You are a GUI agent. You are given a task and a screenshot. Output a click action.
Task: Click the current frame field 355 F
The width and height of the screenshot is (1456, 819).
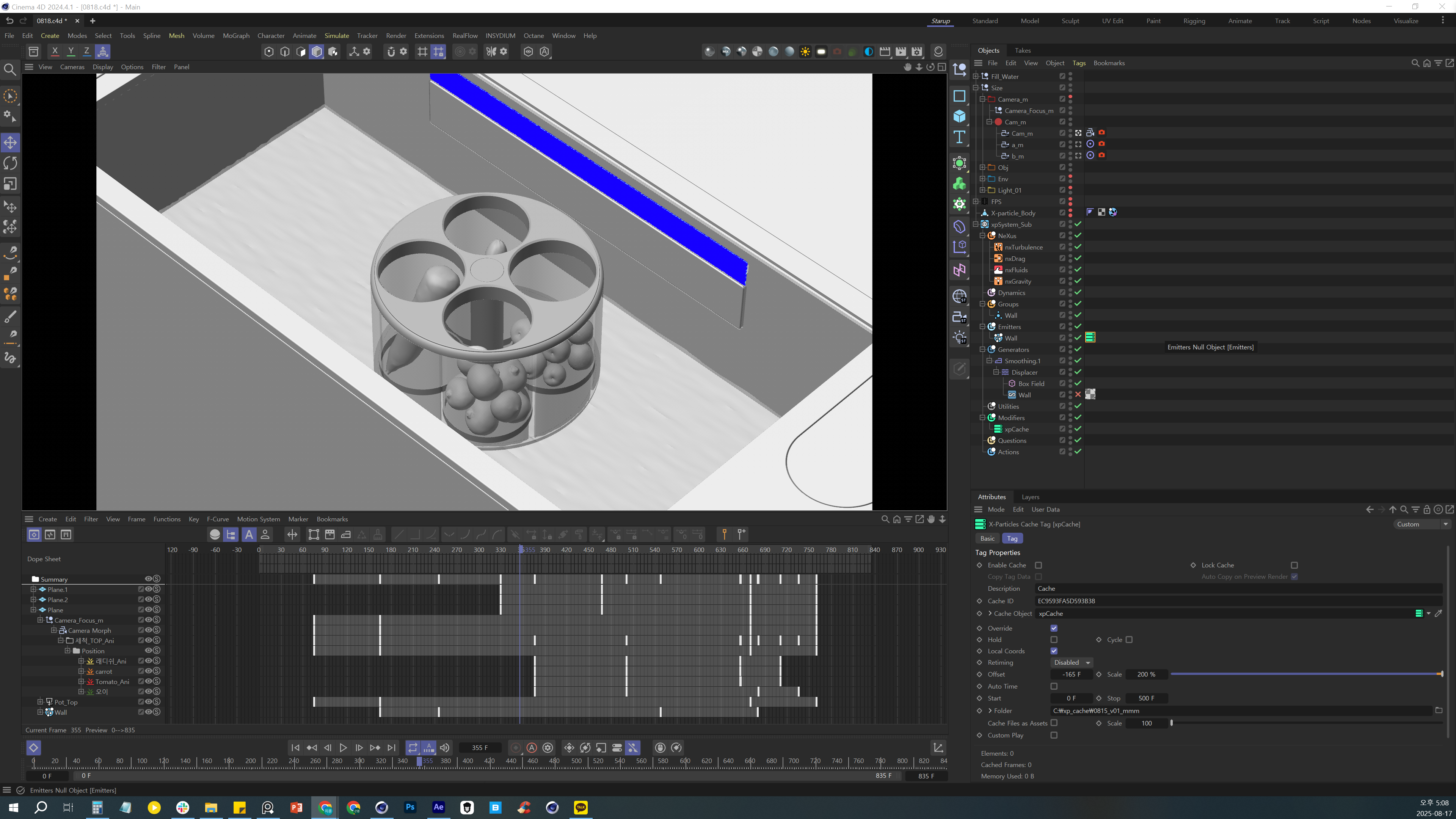coord(479,748)
